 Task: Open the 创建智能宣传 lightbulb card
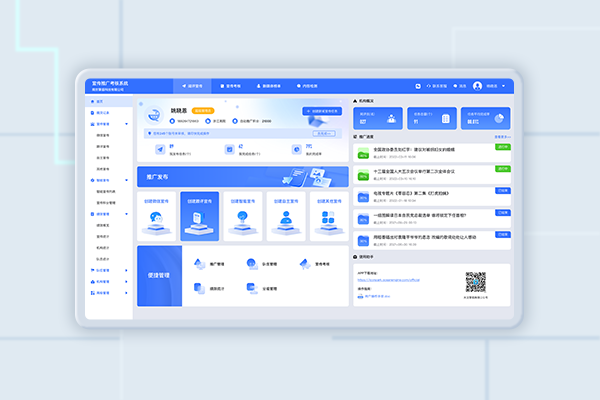point(244,228)
